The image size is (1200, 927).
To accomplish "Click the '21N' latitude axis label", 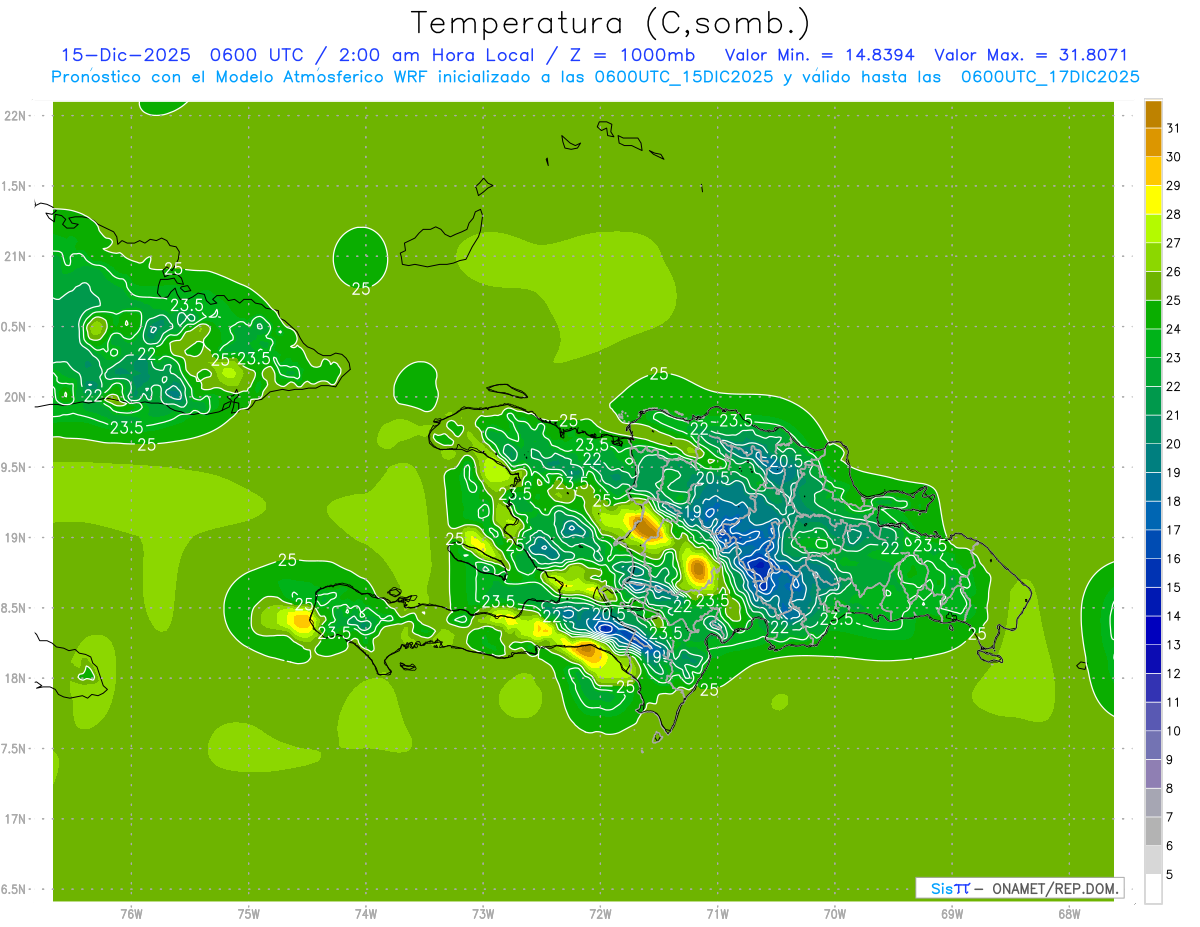I will 14,256.
